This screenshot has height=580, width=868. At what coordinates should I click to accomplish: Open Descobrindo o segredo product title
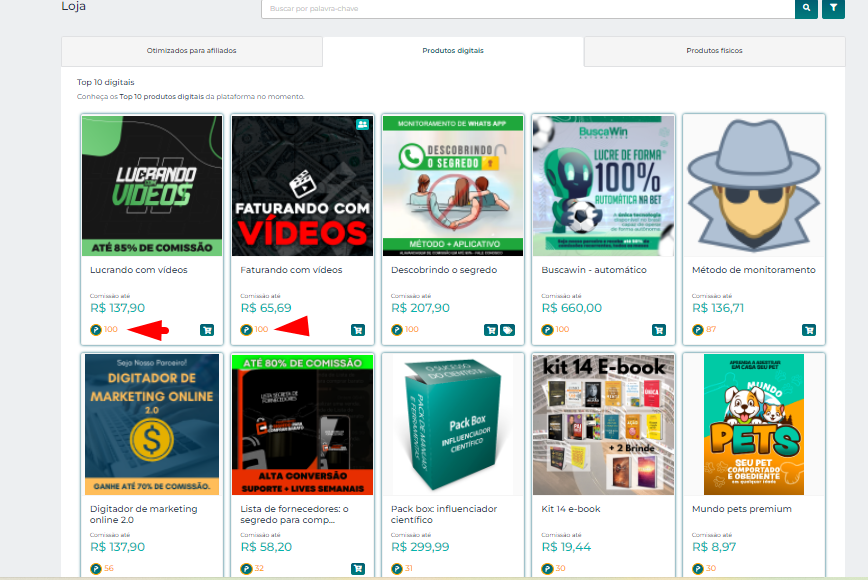[x=444, y=270]
